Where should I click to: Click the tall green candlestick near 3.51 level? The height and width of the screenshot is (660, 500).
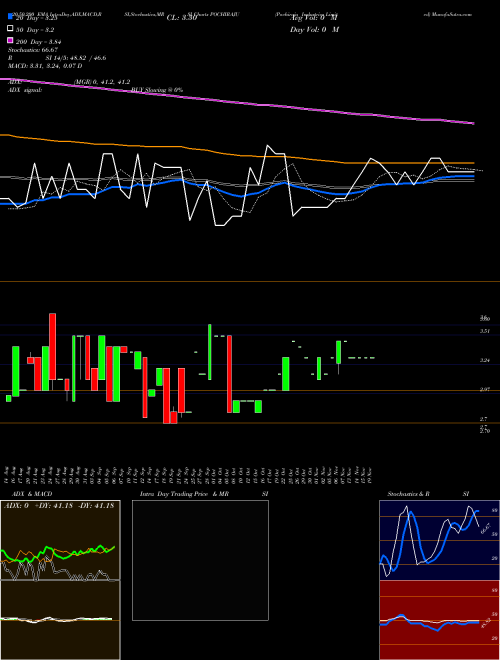click(x=210, y=352)
